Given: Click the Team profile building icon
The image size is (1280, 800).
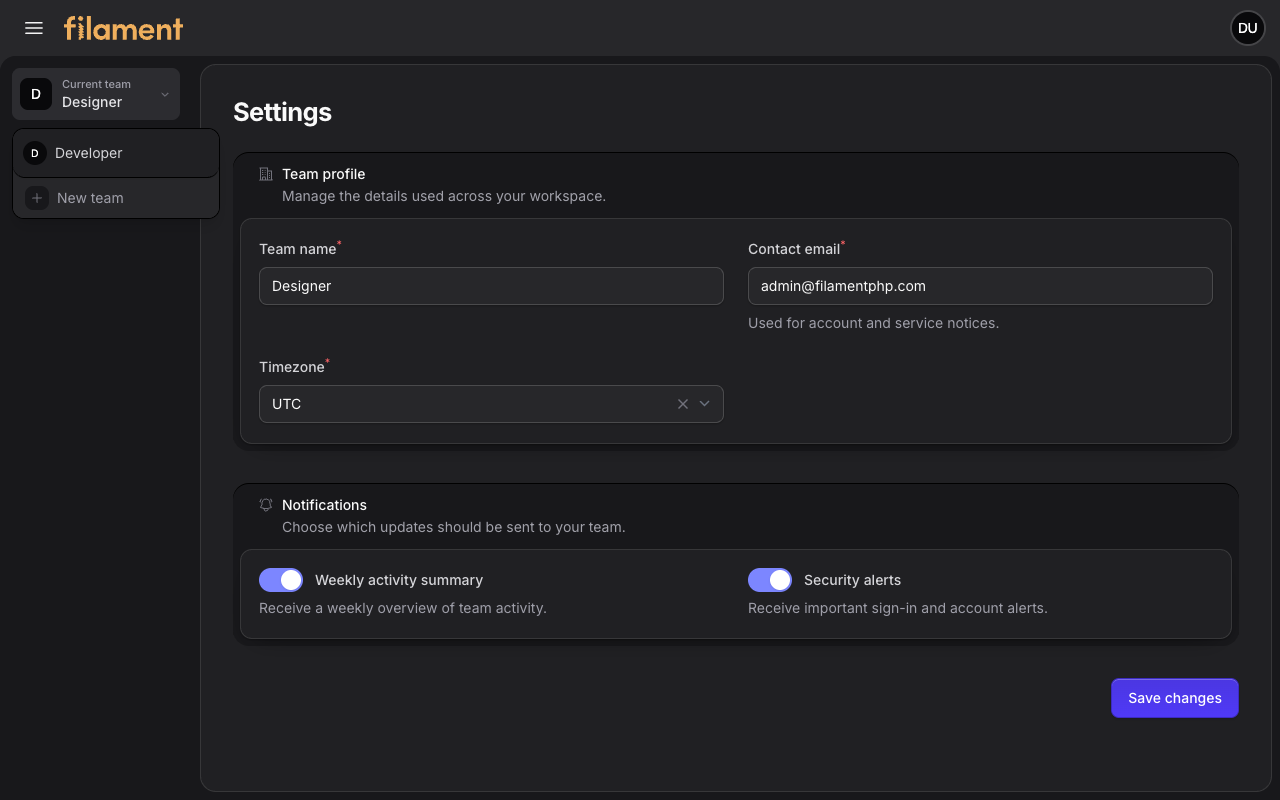Looking at the screenshot, I should click(266, 174).
